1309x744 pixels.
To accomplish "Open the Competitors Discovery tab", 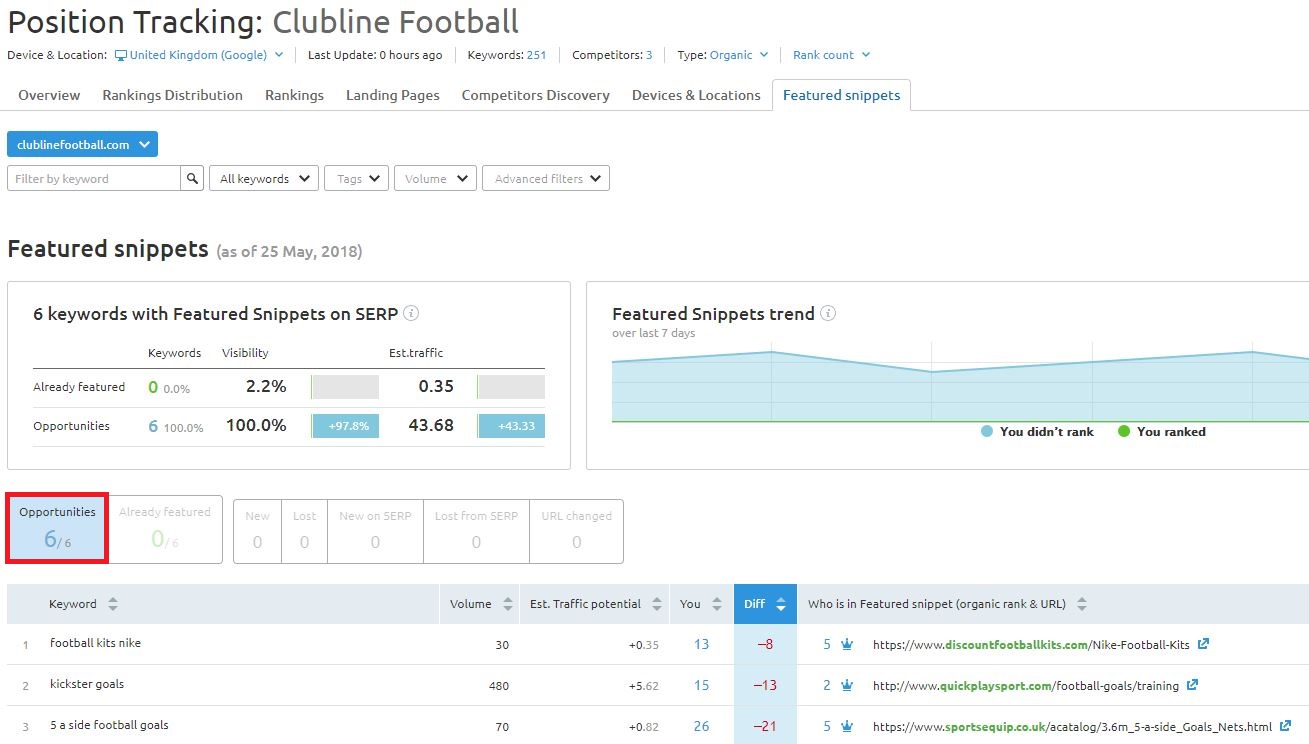I will pos(535,95).
